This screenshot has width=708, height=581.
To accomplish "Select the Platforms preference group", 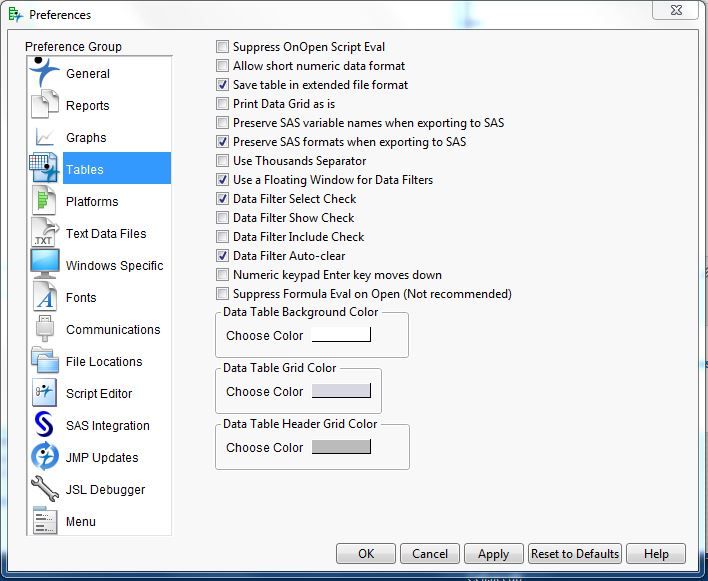I will [x=92, y=202].
